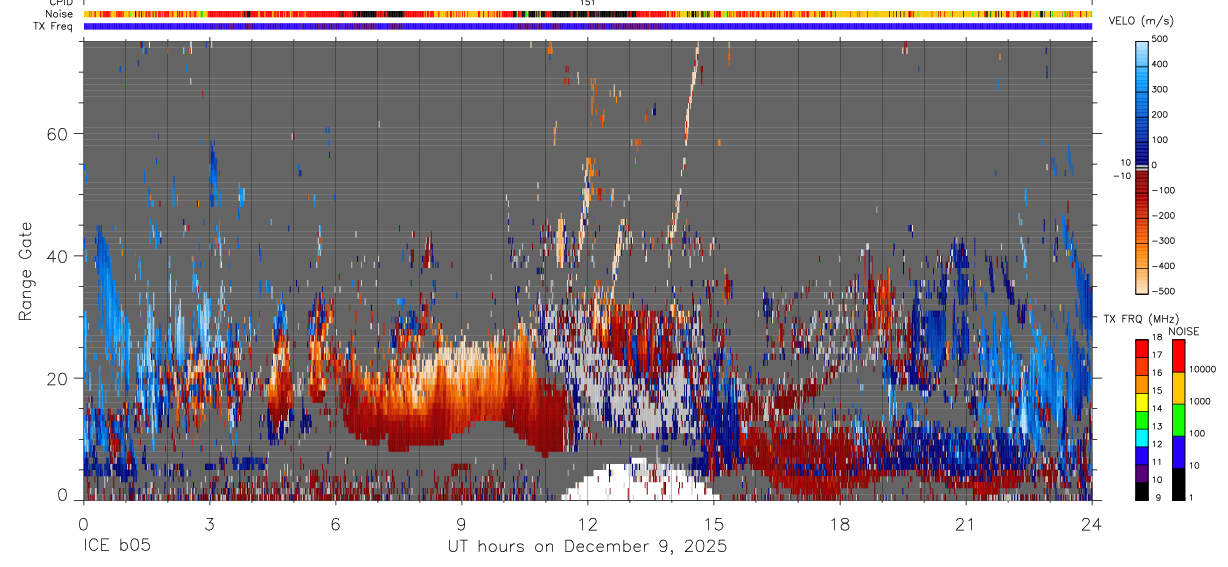
Task: Click the −500 label on velocity colorbar
Action: pyautogui.click(x=1165, y=291)
